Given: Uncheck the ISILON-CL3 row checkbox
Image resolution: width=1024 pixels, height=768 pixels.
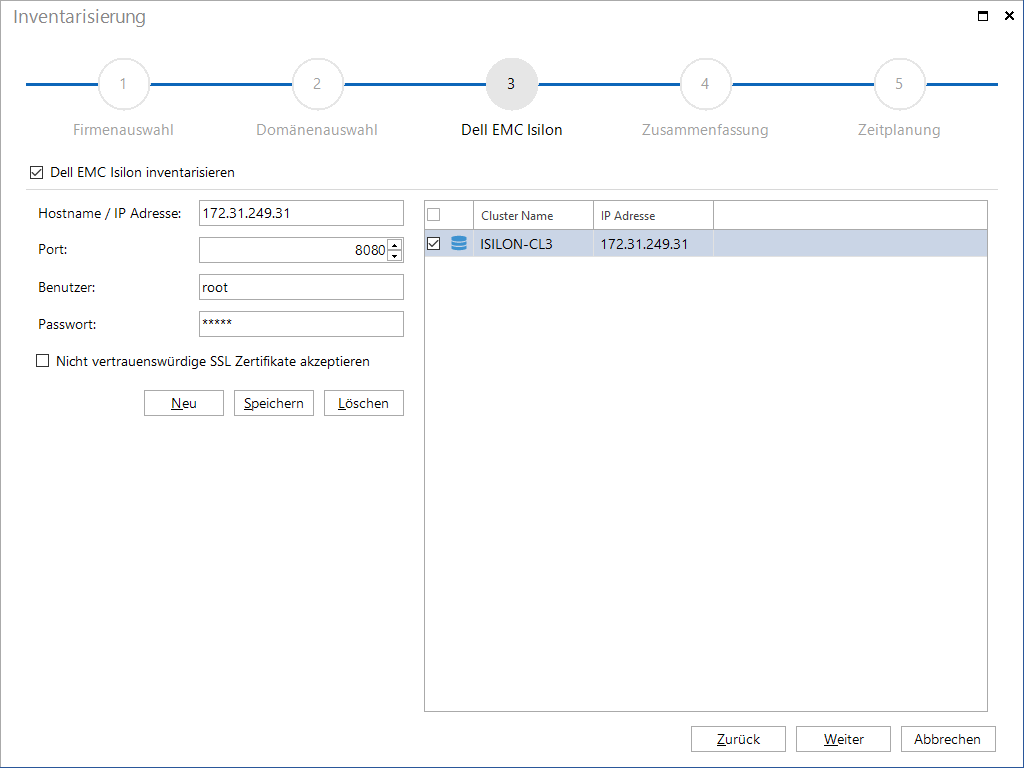Looking at the screenshot, I should (x=434, y=244).
